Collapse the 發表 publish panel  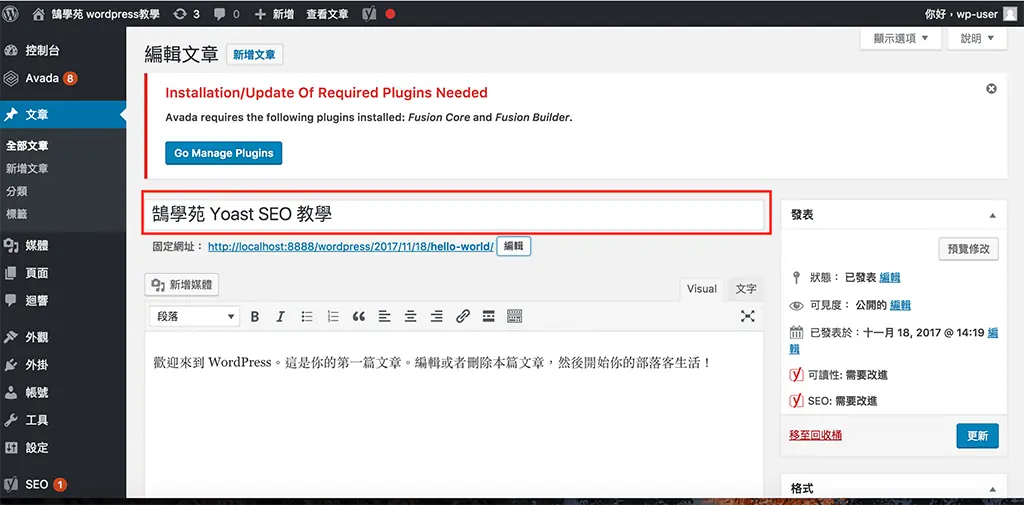992,215
